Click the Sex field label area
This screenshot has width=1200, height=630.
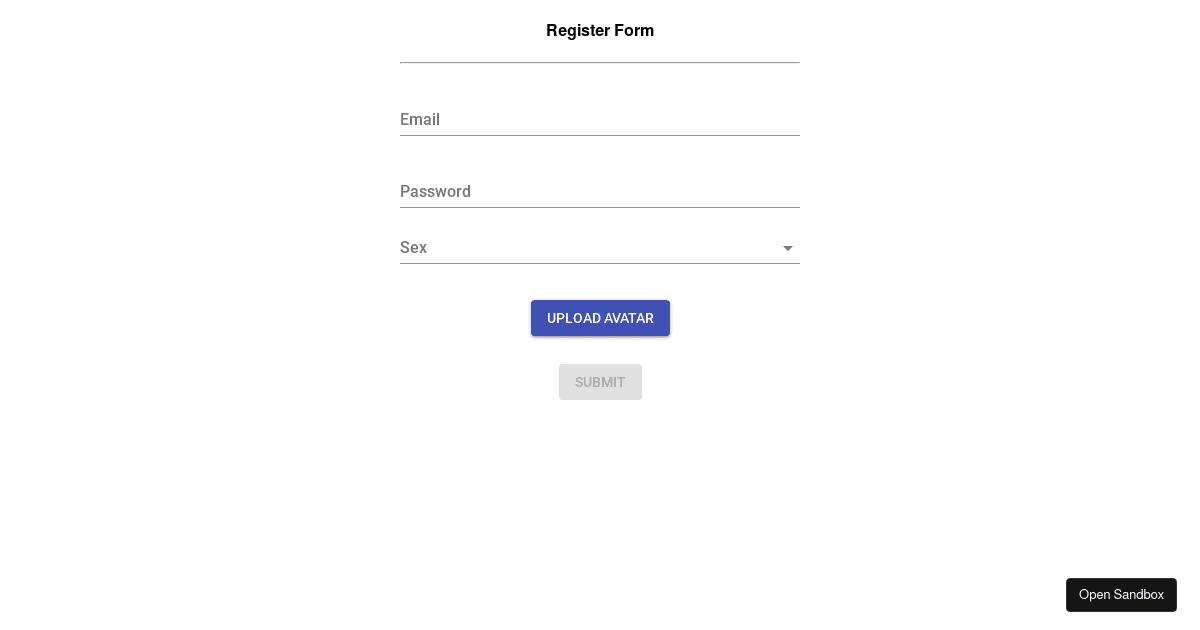coord(413,248)
